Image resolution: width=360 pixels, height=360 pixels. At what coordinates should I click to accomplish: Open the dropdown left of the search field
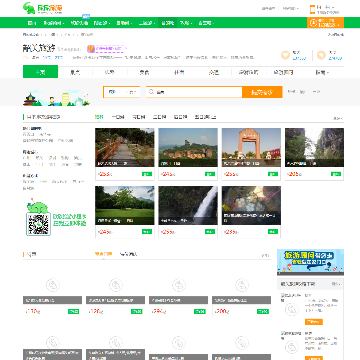[x=122, y=92]
